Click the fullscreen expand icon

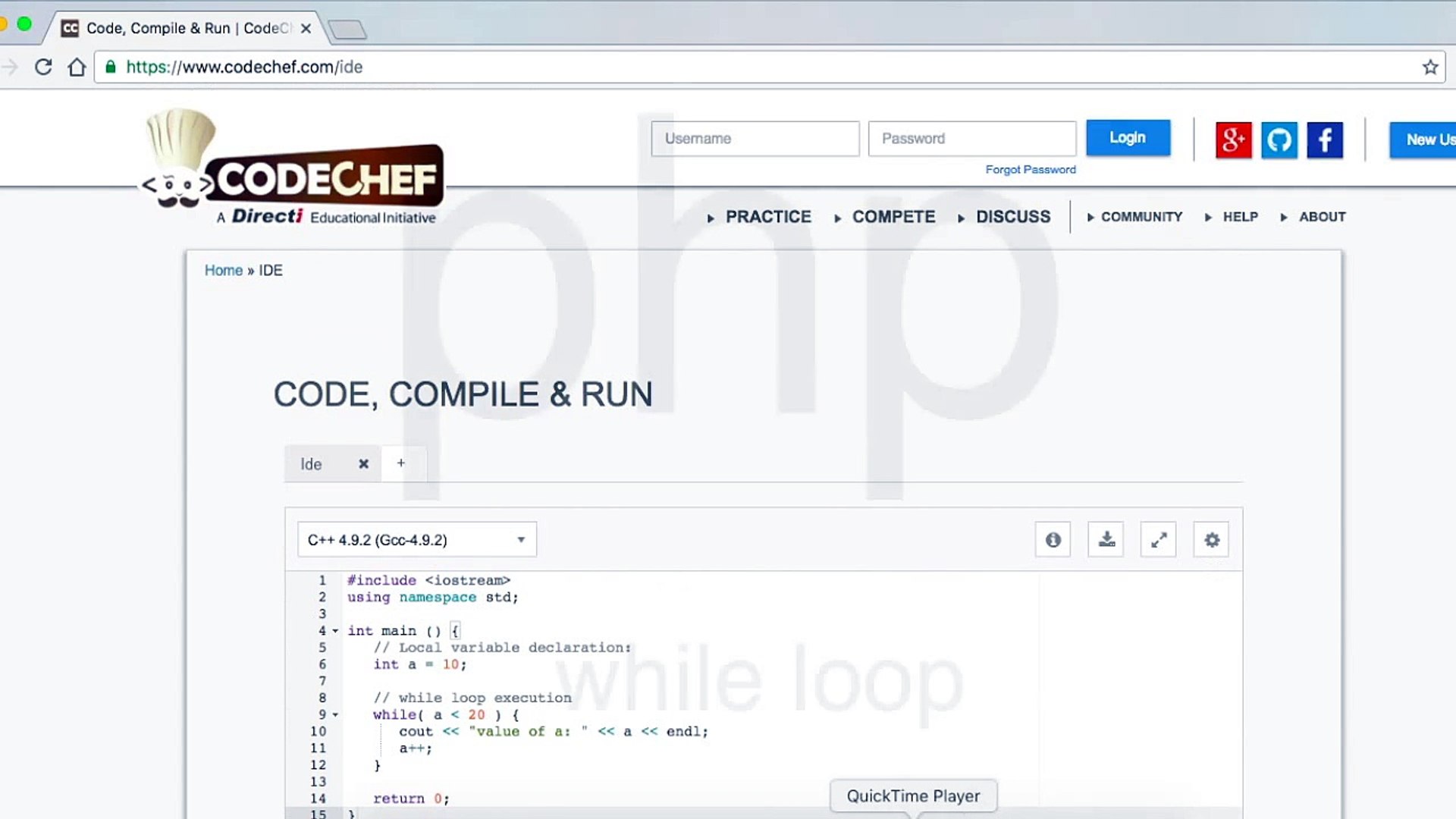(1159, 539)
